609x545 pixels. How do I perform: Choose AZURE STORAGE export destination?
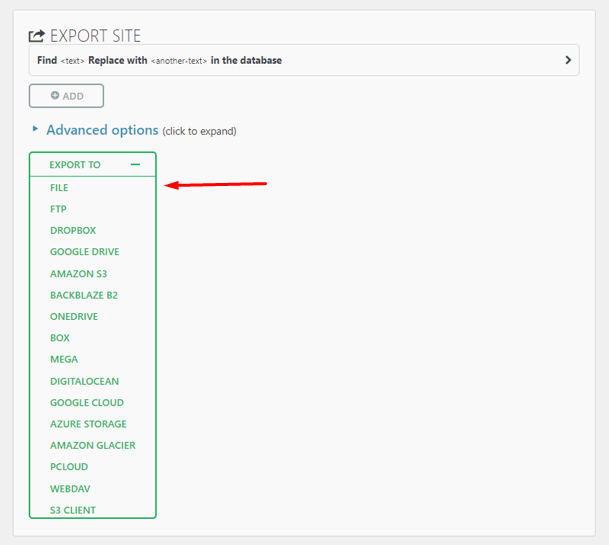pyautogui.click(x=88, y=424)
